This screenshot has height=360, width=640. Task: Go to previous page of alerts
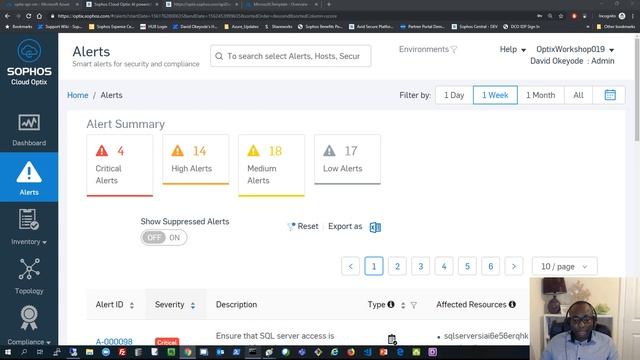tap(351, 266)
